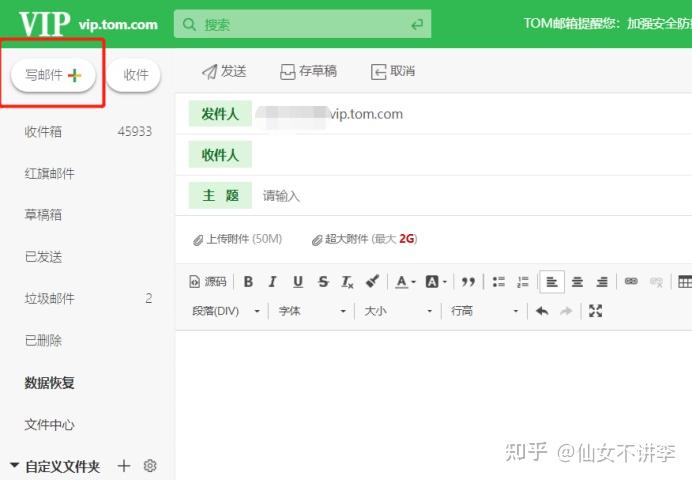Open the 大小 font size dropdown
The width and height of the screenshot is (692, 480).
pyautogui.click(x=398, y=311)
